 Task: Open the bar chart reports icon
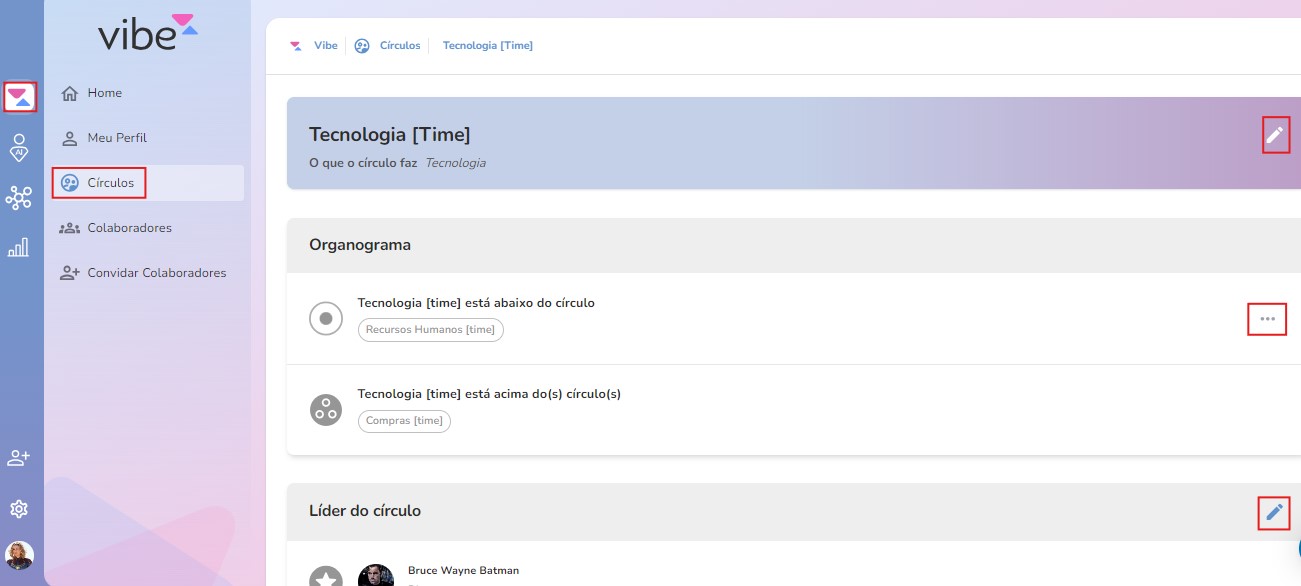[x=18, y=247]
